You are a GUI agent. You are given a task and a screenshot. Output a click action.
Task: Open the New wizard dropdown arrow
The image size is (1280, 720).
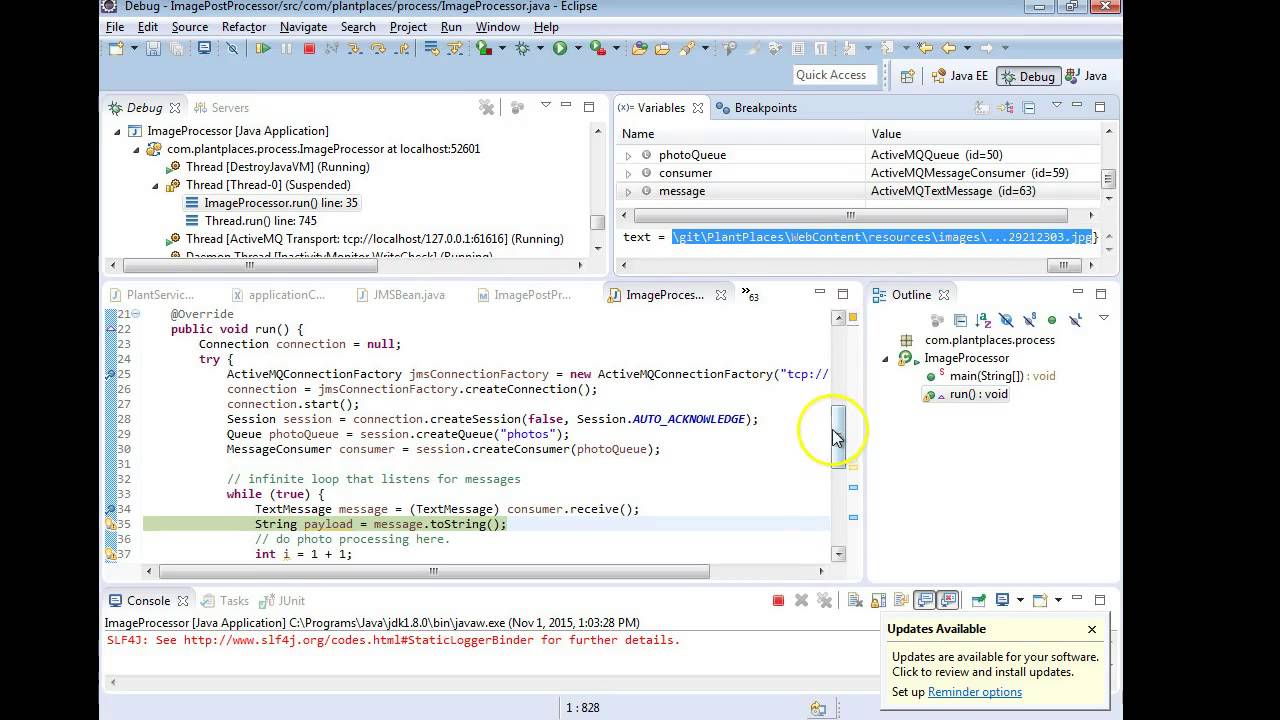tap(134, 48)
